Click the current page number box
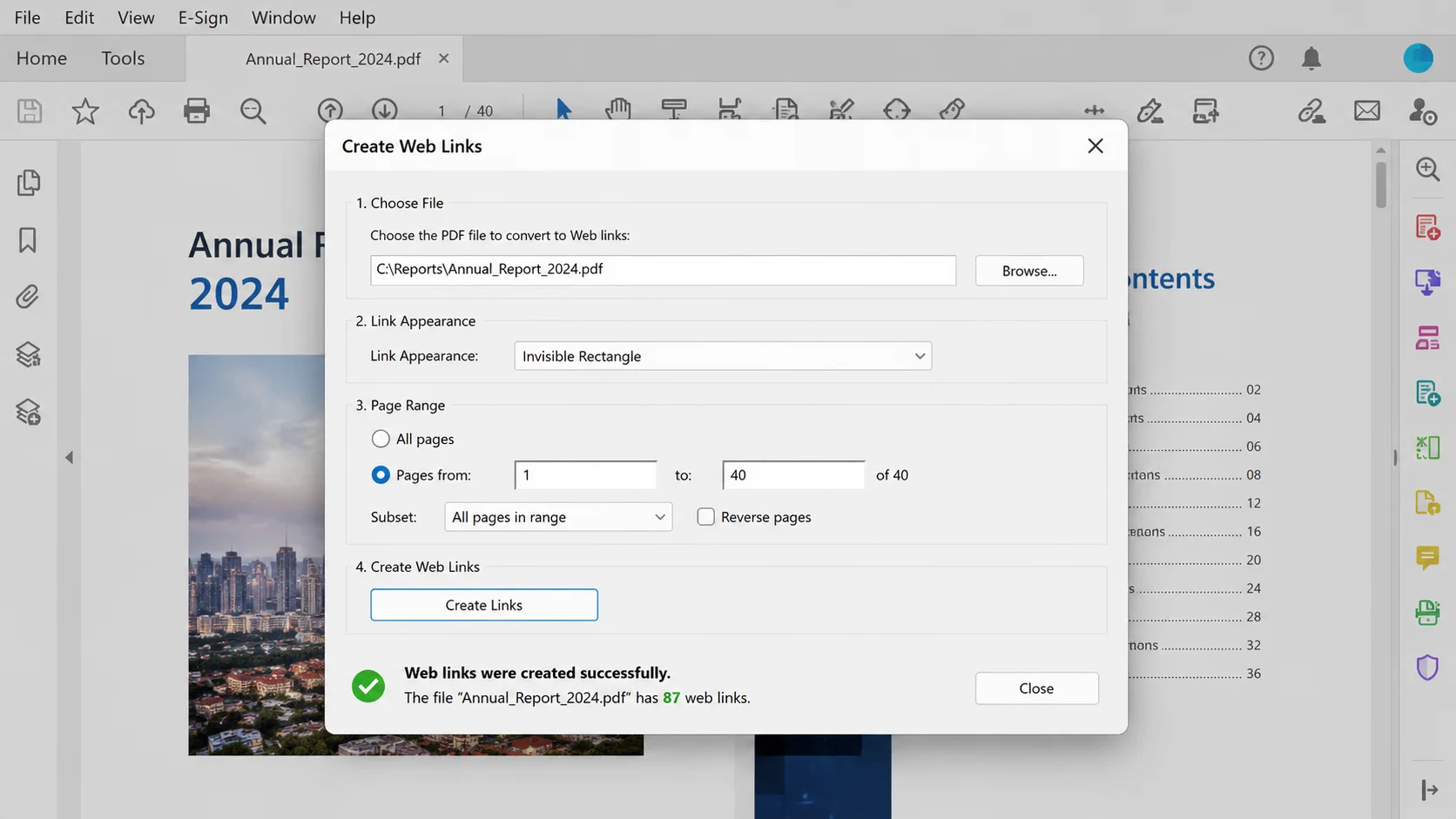The image size is (1456, 819). pyautogui.click(x=442, y=111)
